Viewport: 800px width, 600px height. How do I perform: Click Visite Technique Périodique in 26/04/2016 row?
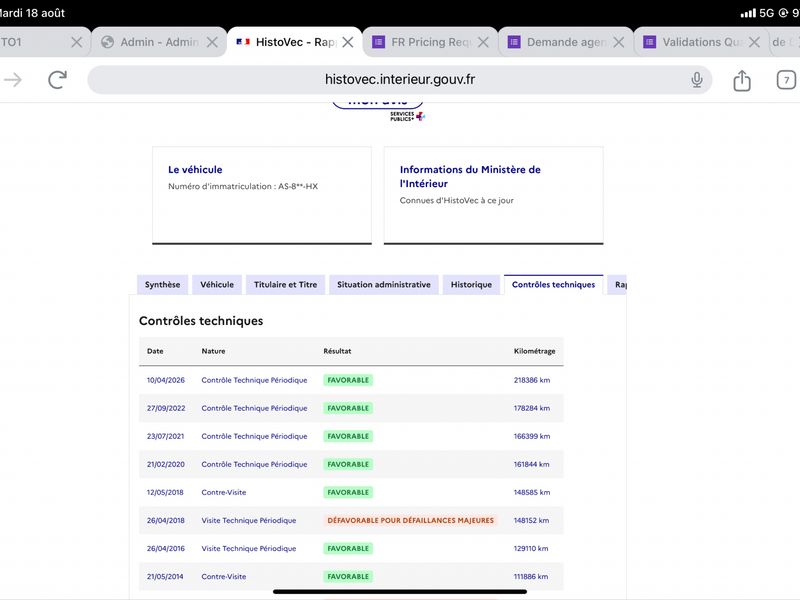point(248,548)
